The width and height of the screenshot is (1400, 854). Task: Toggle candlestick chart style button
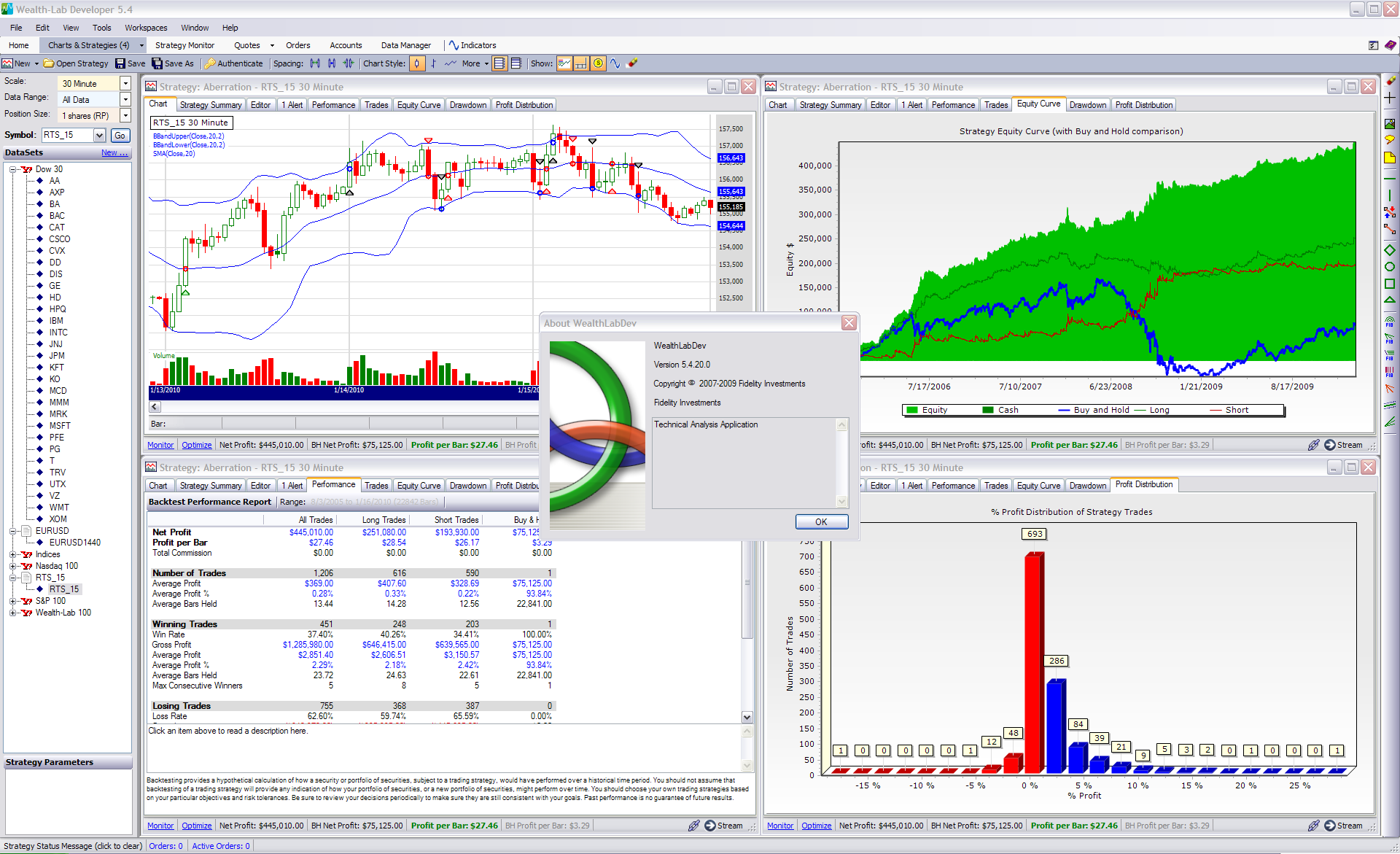pyautogui.click(x=417, y=63)
